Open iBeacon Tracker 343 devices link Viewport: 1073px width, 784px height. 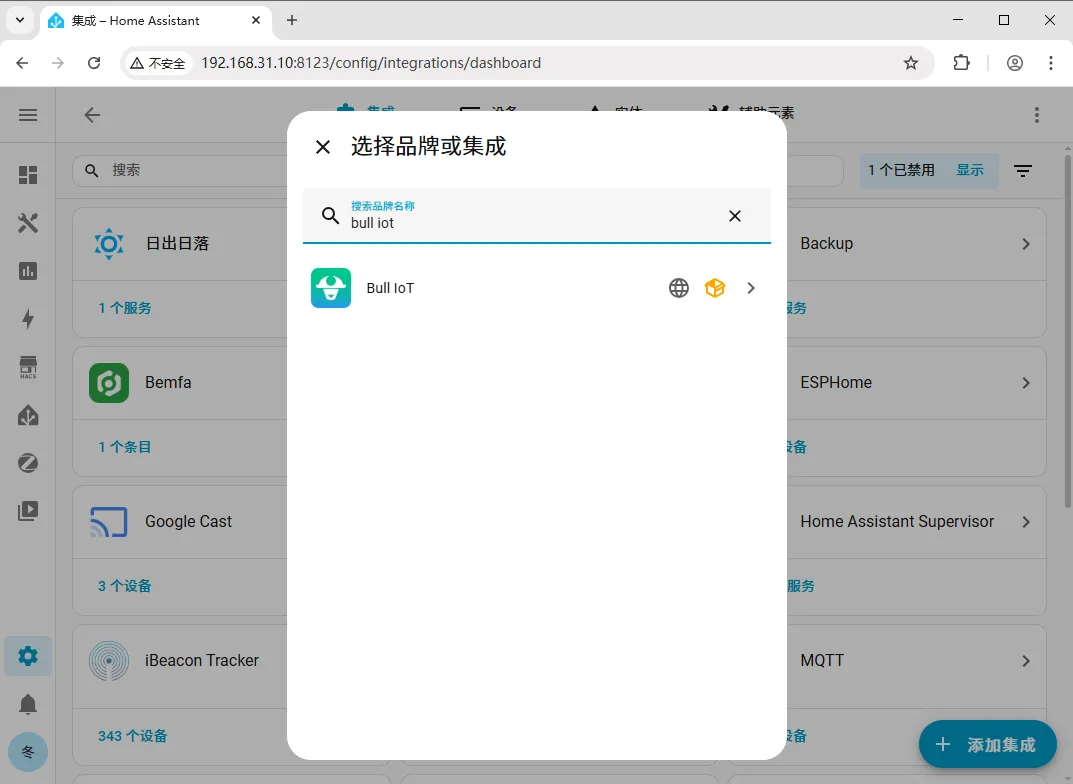pyautogui.click(x=133, y=736)
